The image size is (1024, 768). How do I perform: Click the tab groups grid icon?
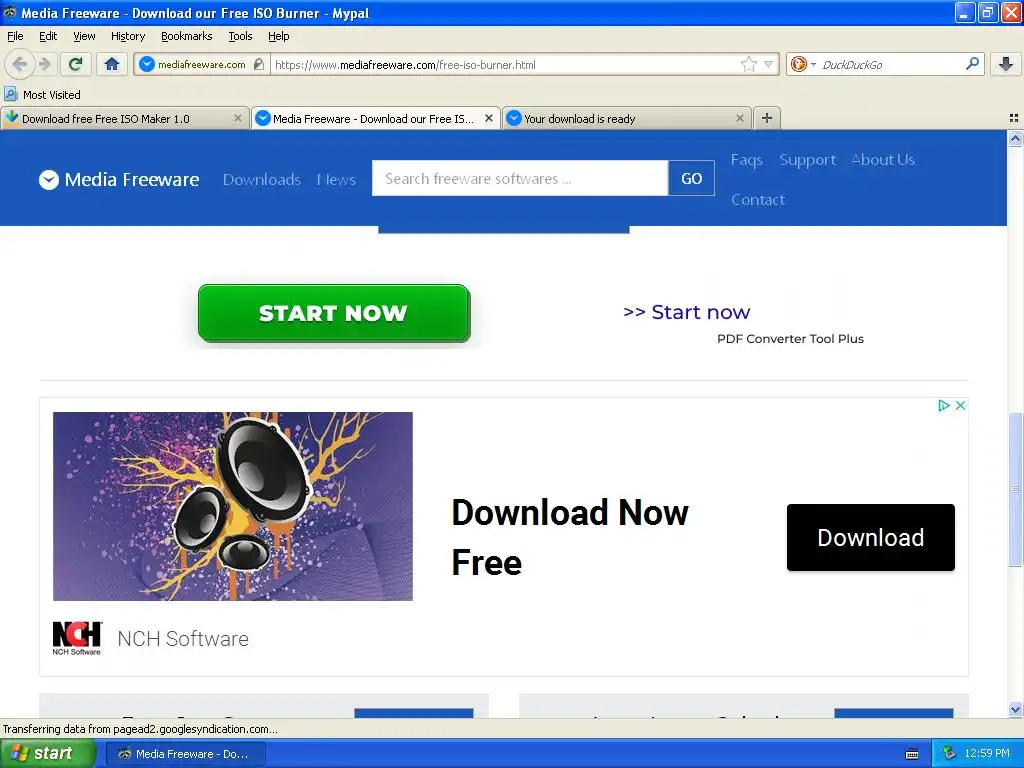point(1014,118)
